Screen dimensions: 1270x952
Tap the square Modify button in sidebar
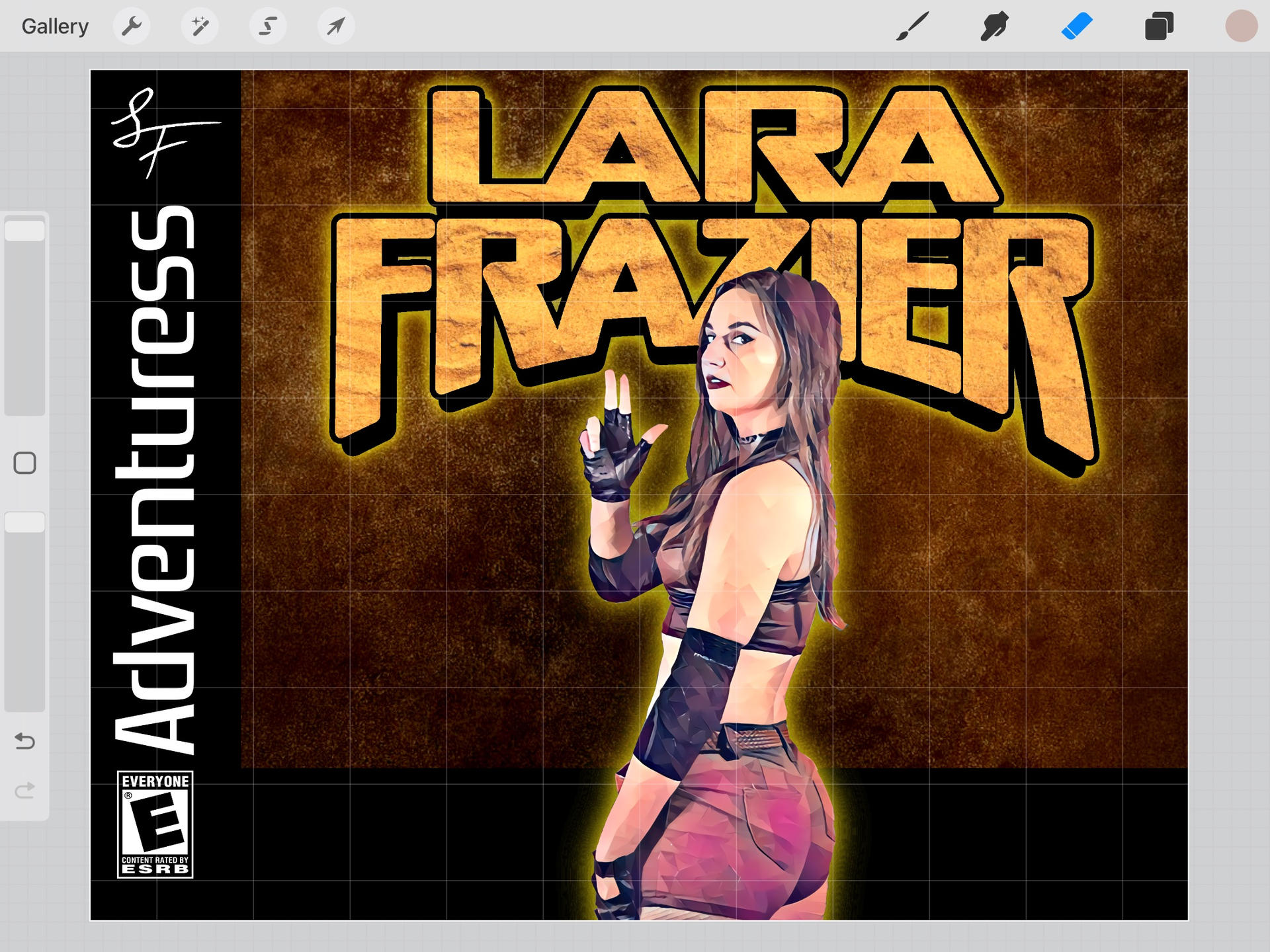25,463
